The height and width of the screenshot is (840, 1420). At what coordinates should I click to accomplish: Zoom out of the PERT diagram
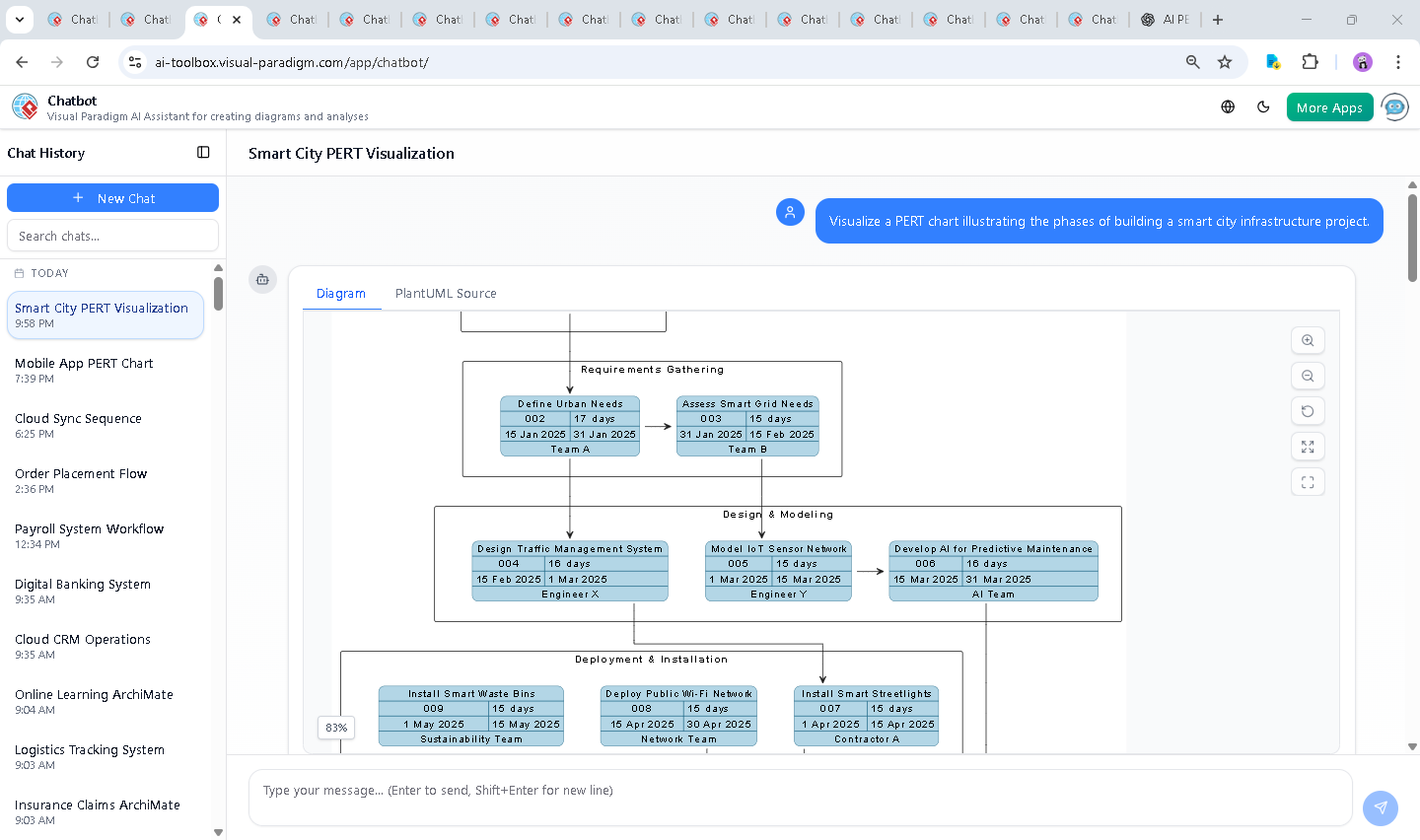1308,376
